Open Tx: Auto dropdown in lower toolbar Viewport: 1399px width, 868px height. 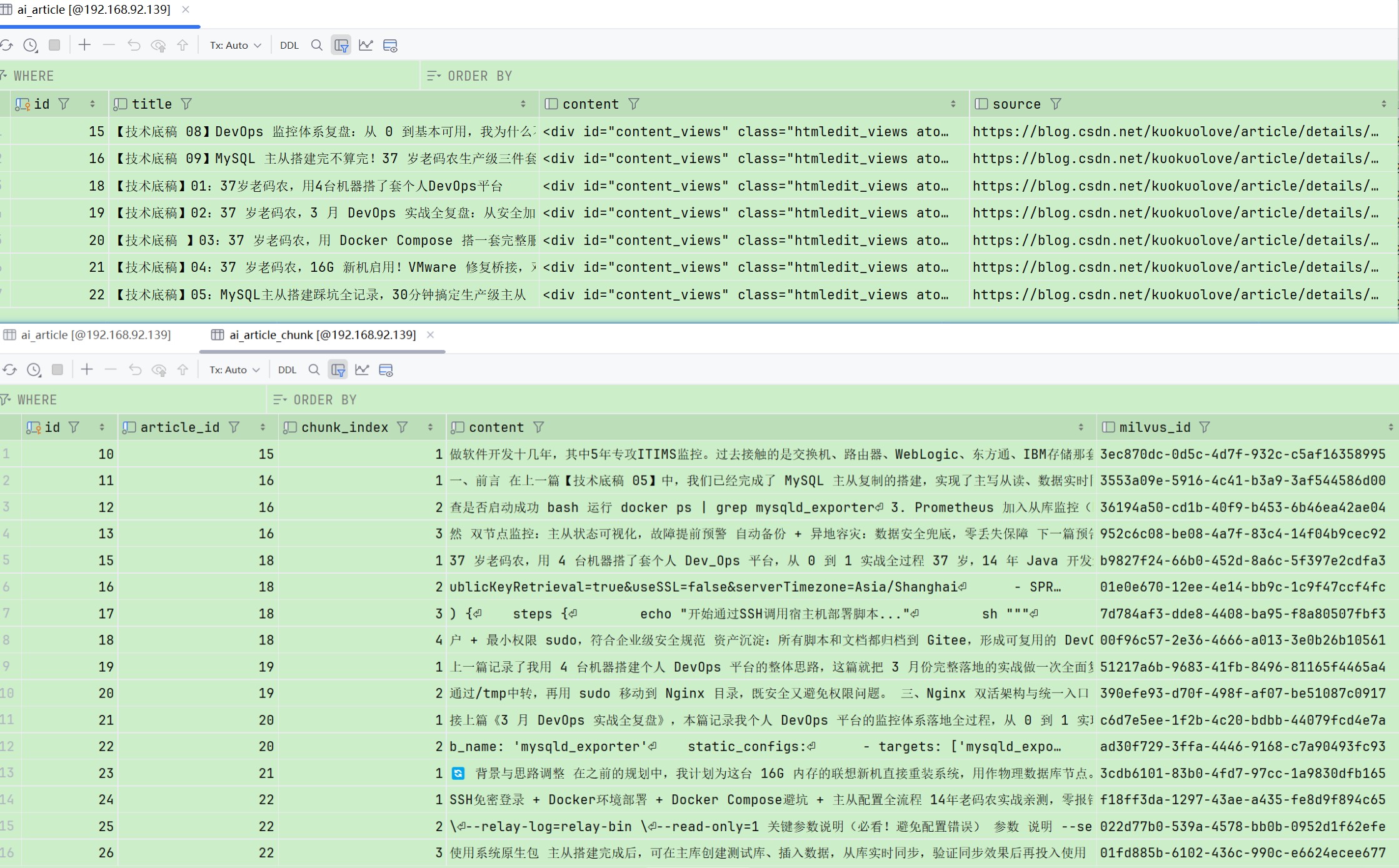(234, 370)
